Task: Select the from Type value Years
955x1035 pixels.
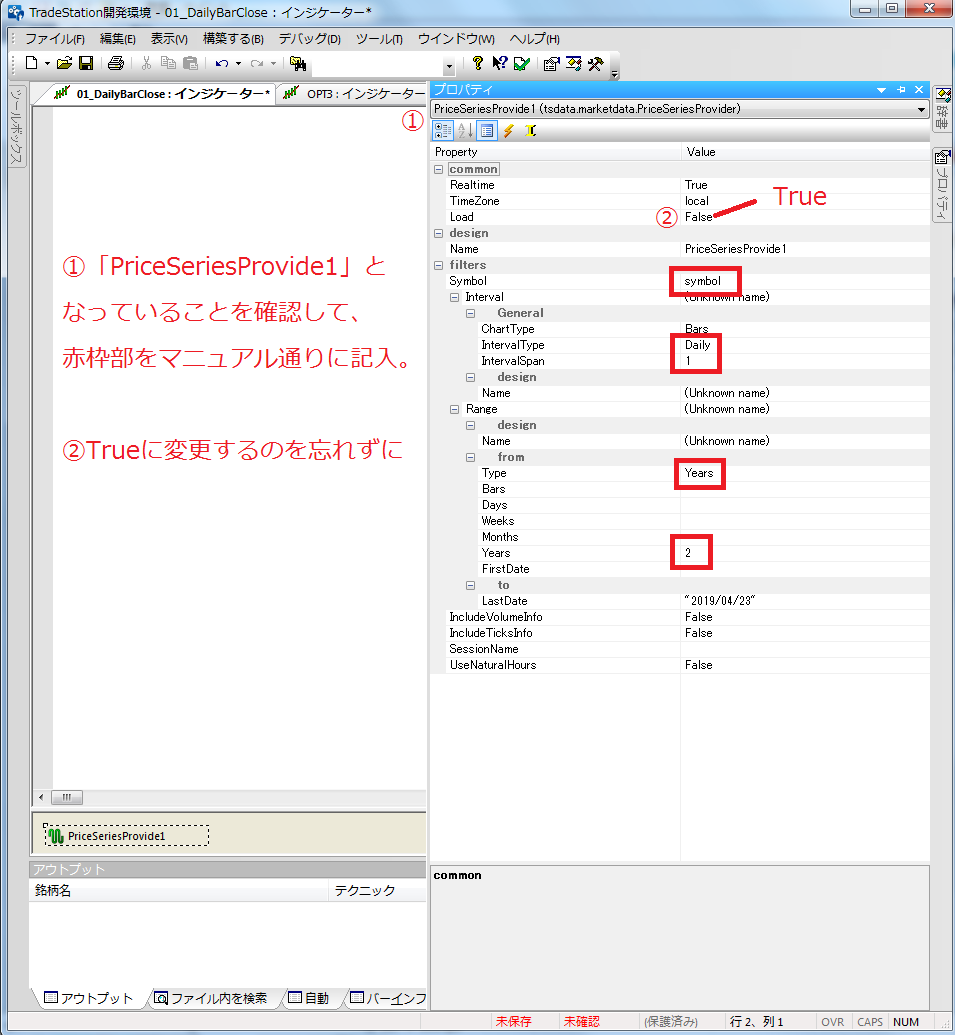Action: point(699,473)
